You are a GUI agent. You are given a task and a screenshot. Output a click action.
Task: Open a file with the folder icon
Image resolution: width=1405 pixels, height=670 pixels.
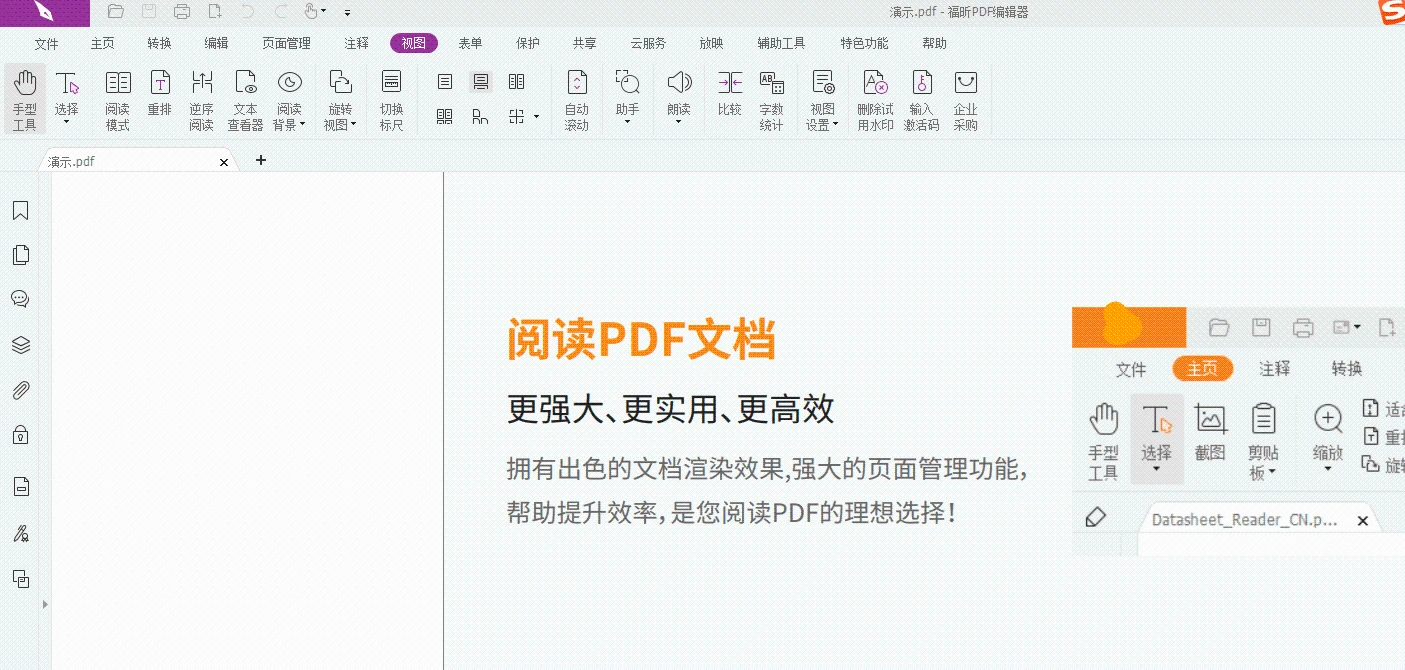tap(116, 12)
